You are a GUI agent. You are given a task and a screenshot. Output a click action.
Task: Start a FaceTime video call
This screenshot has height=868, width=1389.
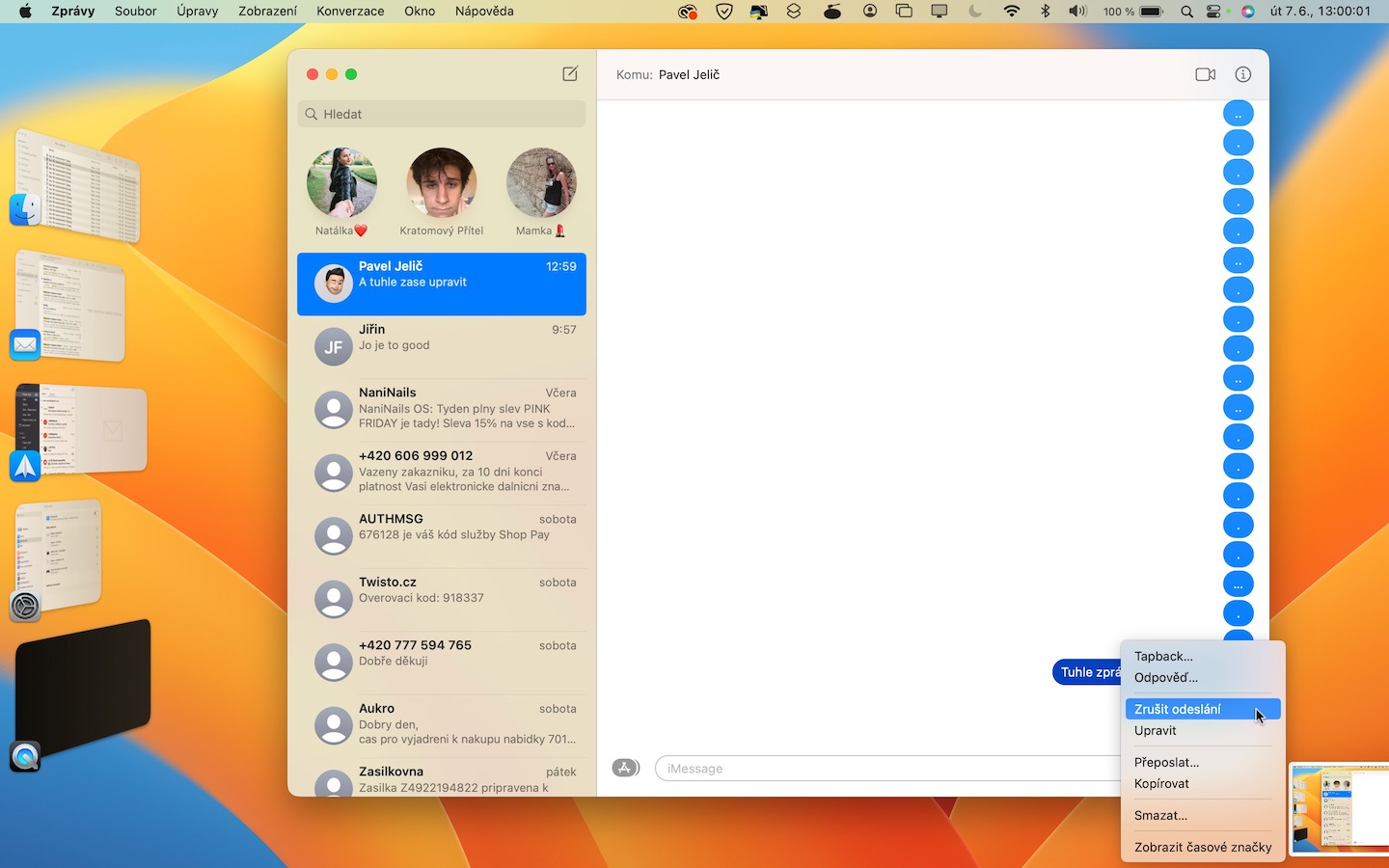click(1205, 74)
